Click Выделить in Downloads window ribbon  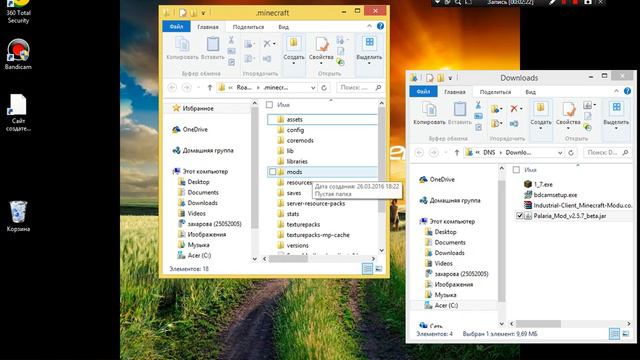pyautogui.click(x=616, y=114)
